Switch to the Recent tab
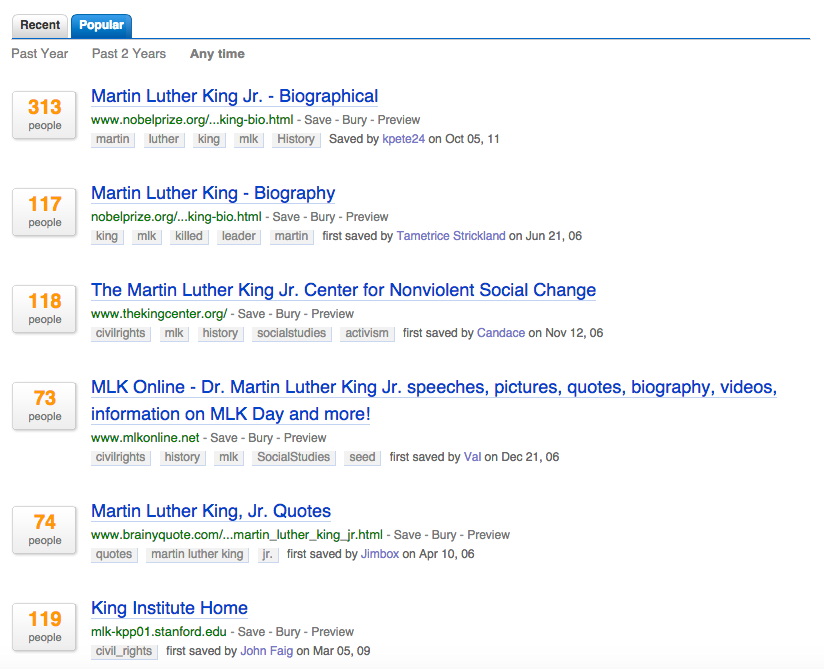Image resolution: width=824 pixels, height=669 pixels. [41, 25]
